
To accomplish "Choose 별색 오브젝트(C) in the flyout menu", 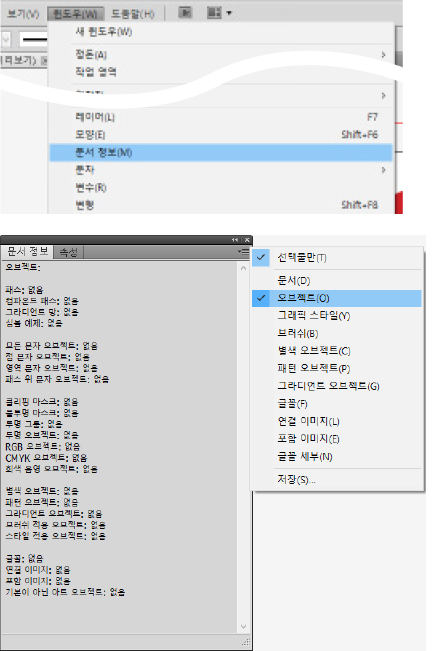I will tap(337, 351).
